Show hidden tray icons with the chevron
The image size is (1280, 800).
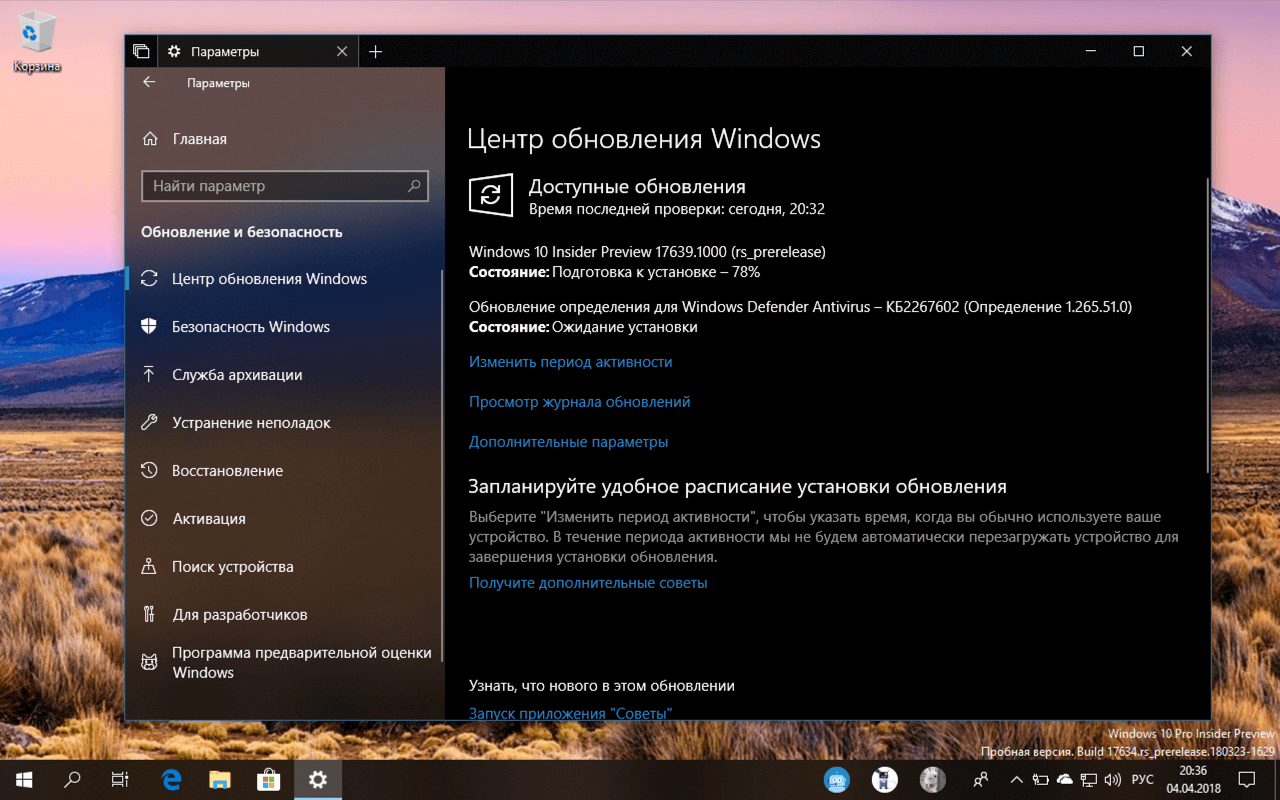1017,779
